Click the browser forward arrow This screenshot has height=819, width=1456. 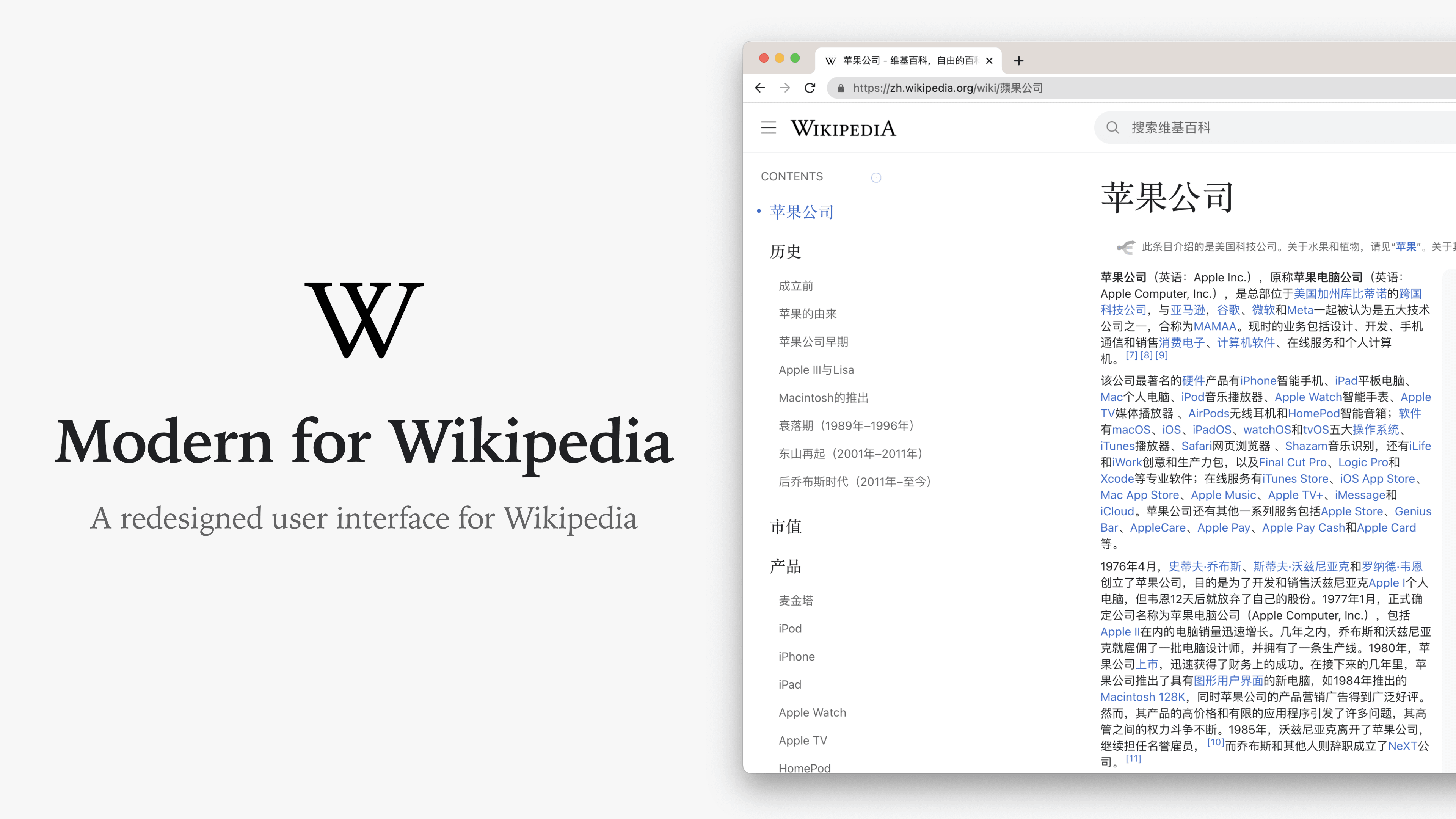pos(785,88)
